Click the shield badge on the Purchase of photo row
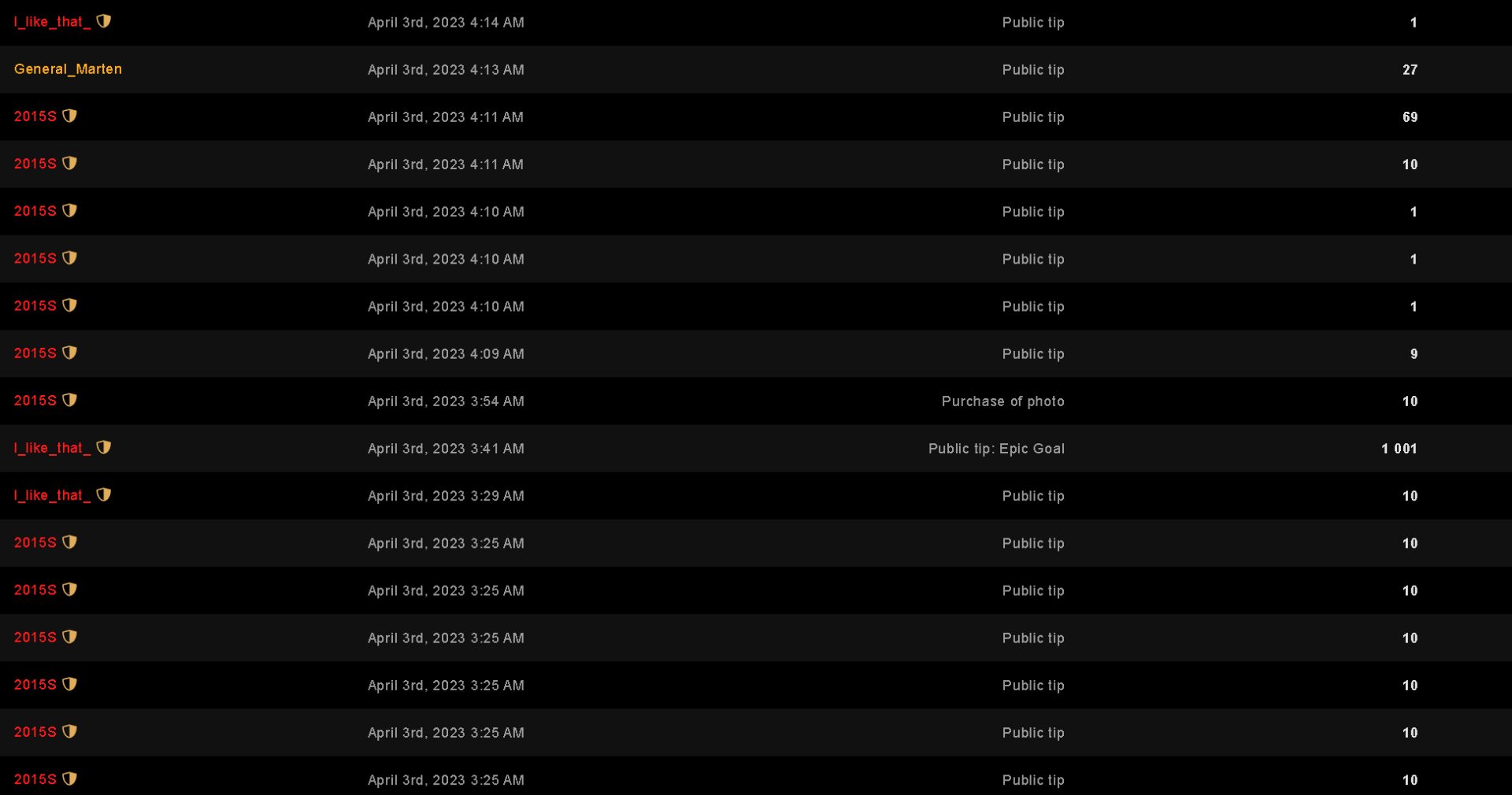Screen dimensions: 1512x795 tap(69, 400)
